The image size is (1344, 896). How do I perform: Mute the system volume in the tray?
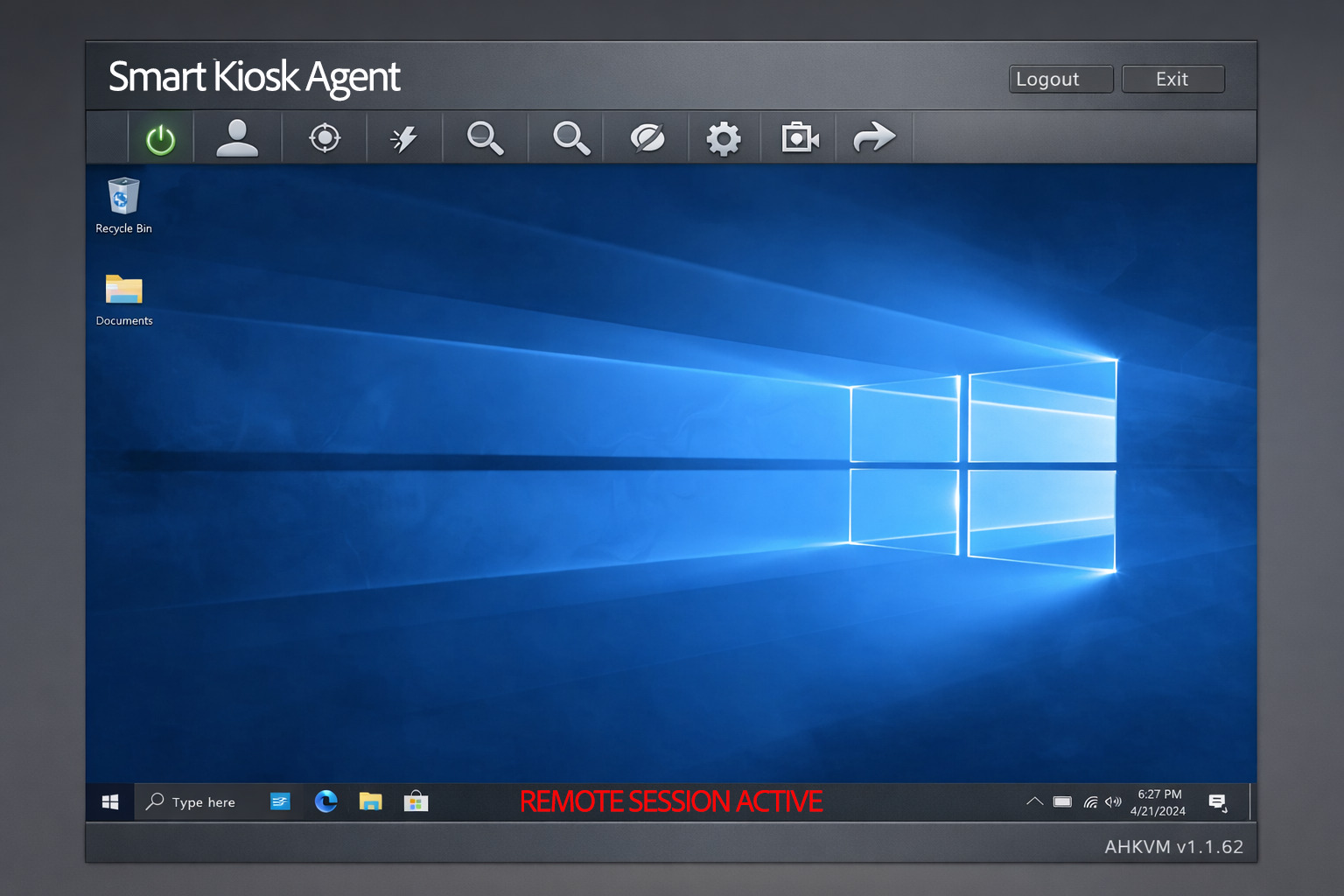(x=1113, y=801)
